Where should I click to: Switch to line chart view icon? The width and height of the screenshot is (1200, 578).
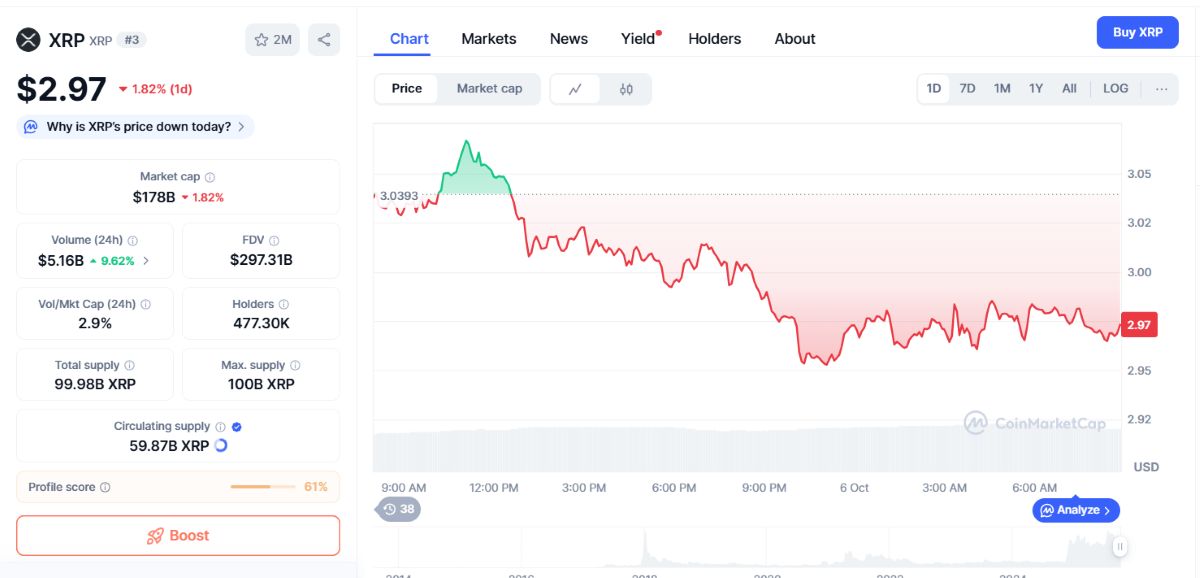coord(576,89)
